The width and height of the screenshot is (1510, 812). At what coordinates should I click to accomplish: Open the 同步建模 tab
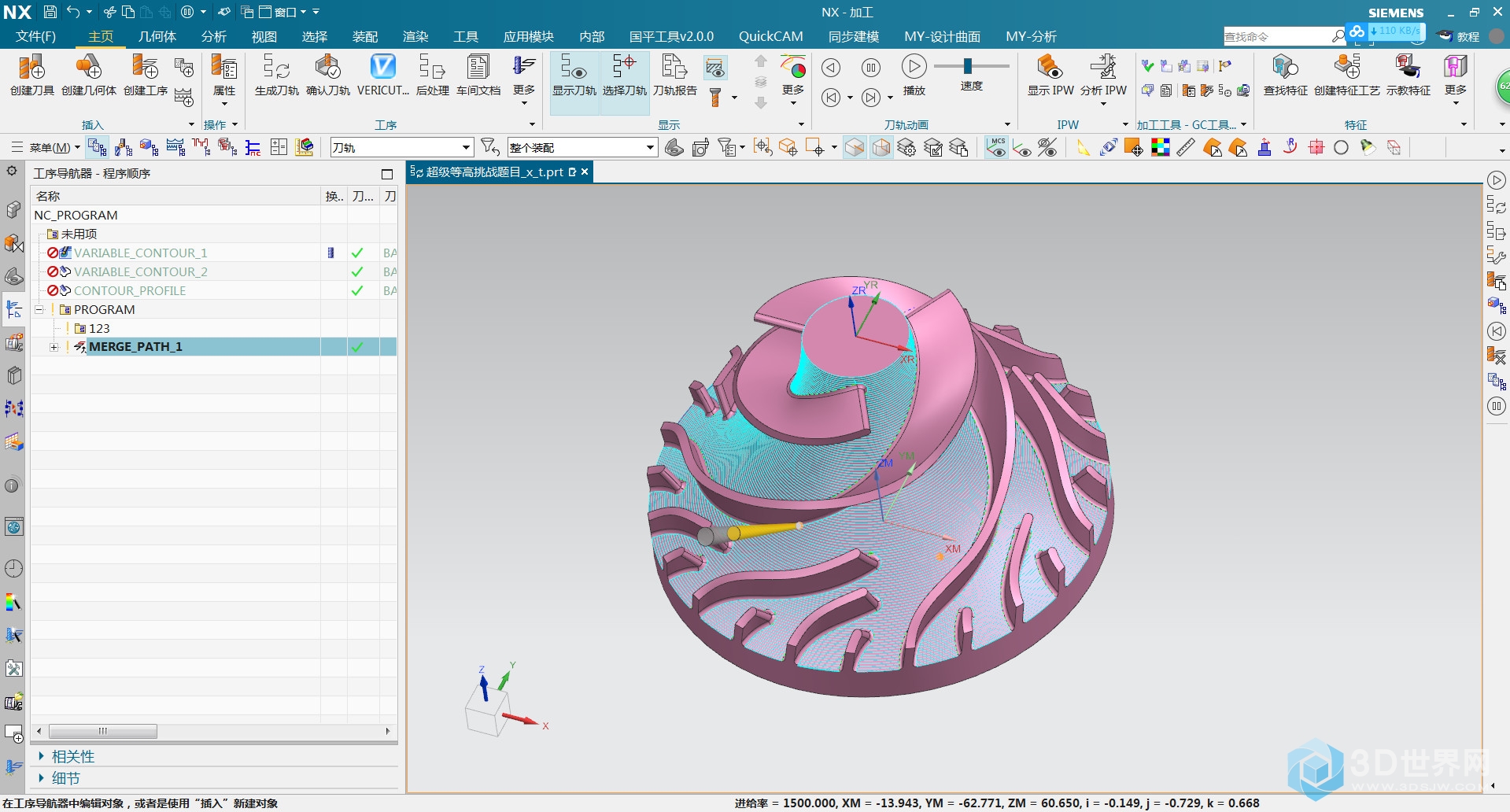pos(854,37)
